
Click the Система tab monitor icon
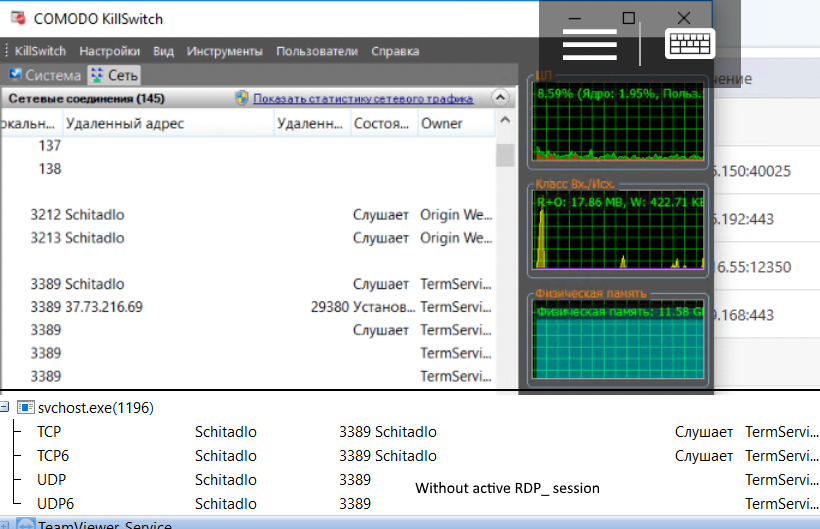point(16,75)
